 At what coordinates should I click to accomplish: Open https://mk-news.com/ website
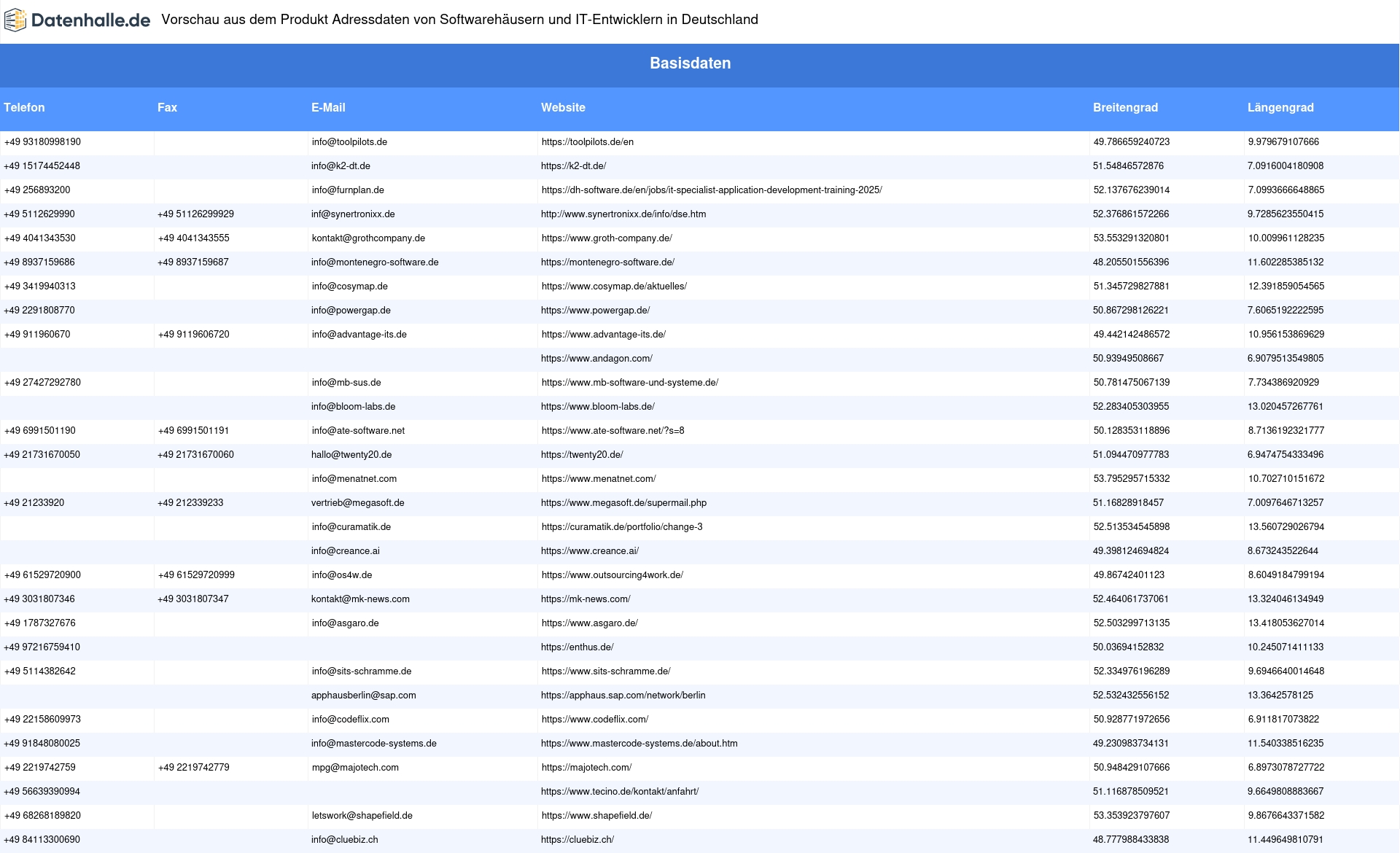coord(586,599)
